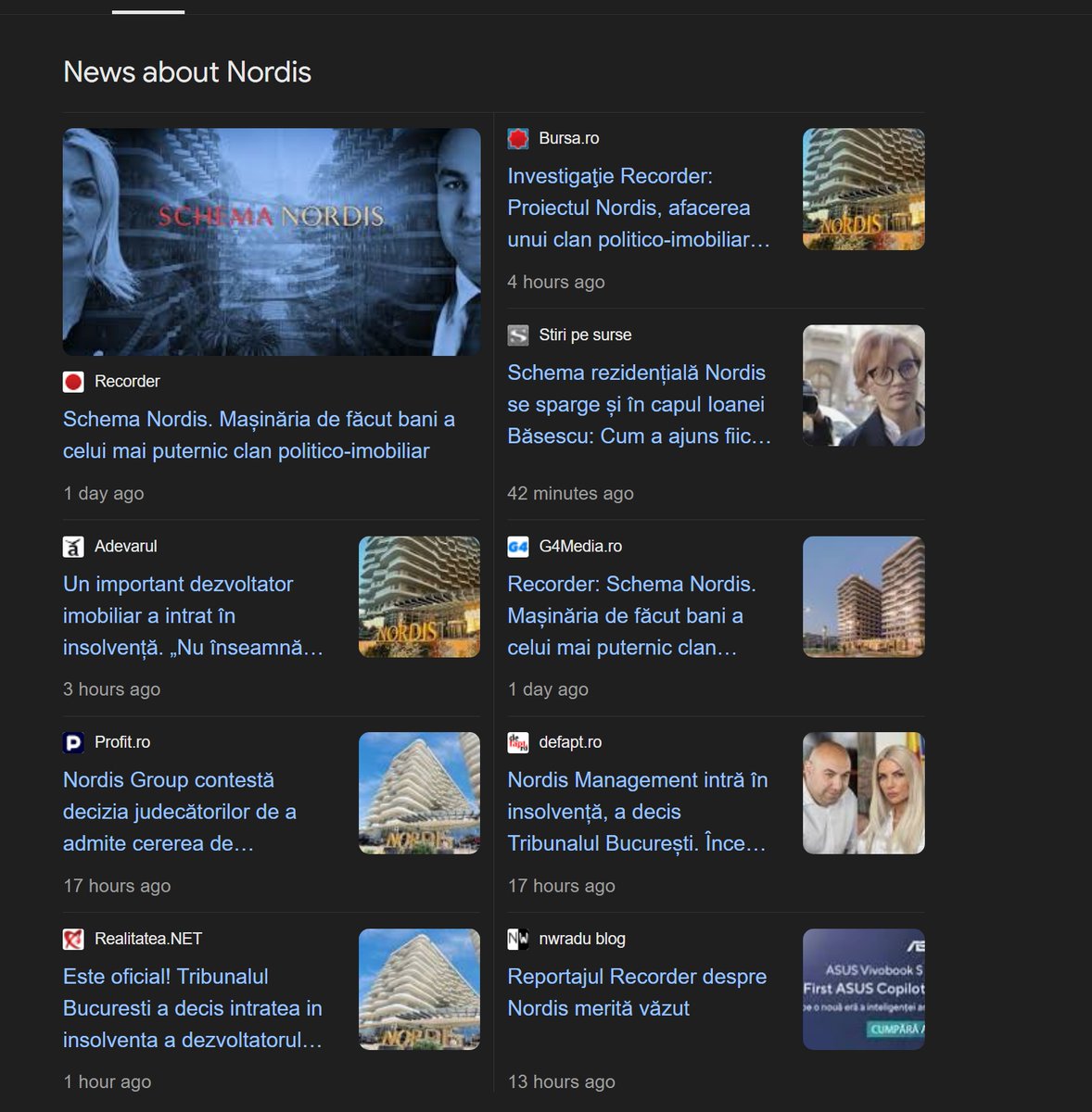Click the 'Stiri pe surse' source name
The width and height of the screenshot is (1092, 1112).
coord(585,335)
